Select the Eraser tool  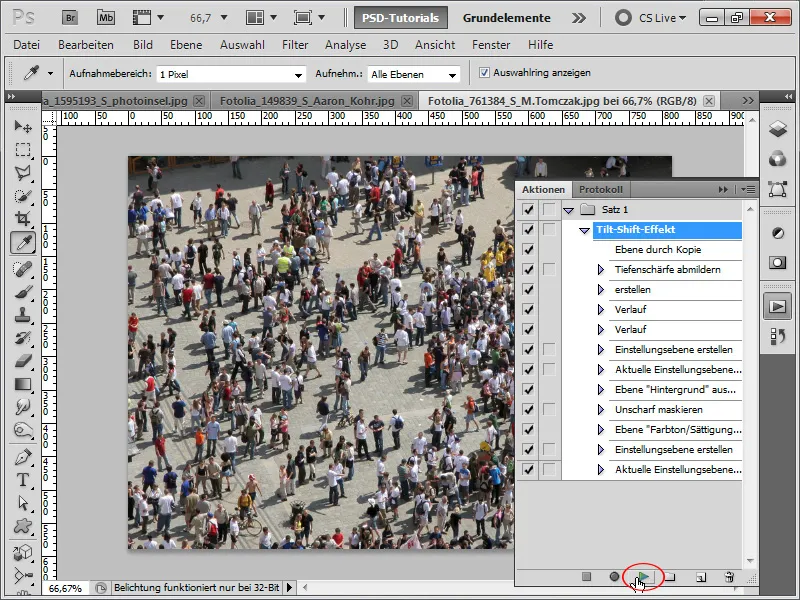coord(23,361)
